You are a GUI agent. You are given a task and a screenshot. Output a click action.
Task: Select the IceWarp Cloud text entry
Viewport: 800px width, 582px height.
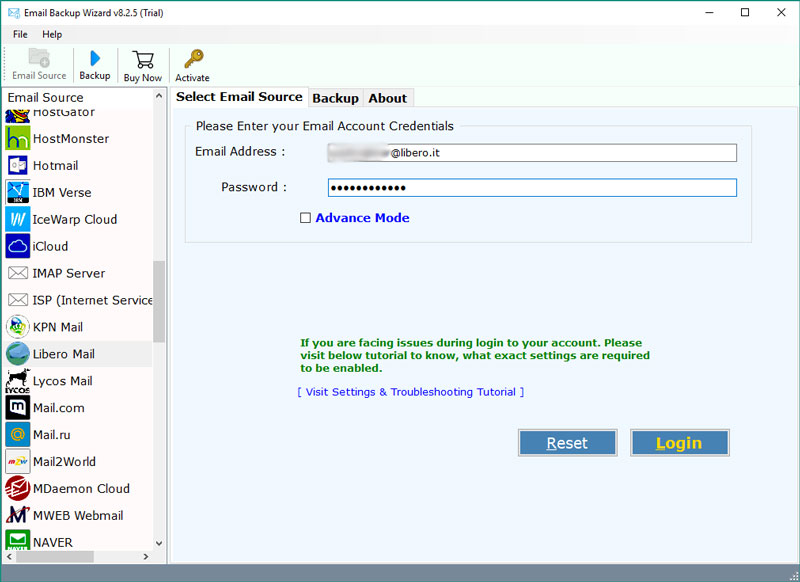click(75, 219)
